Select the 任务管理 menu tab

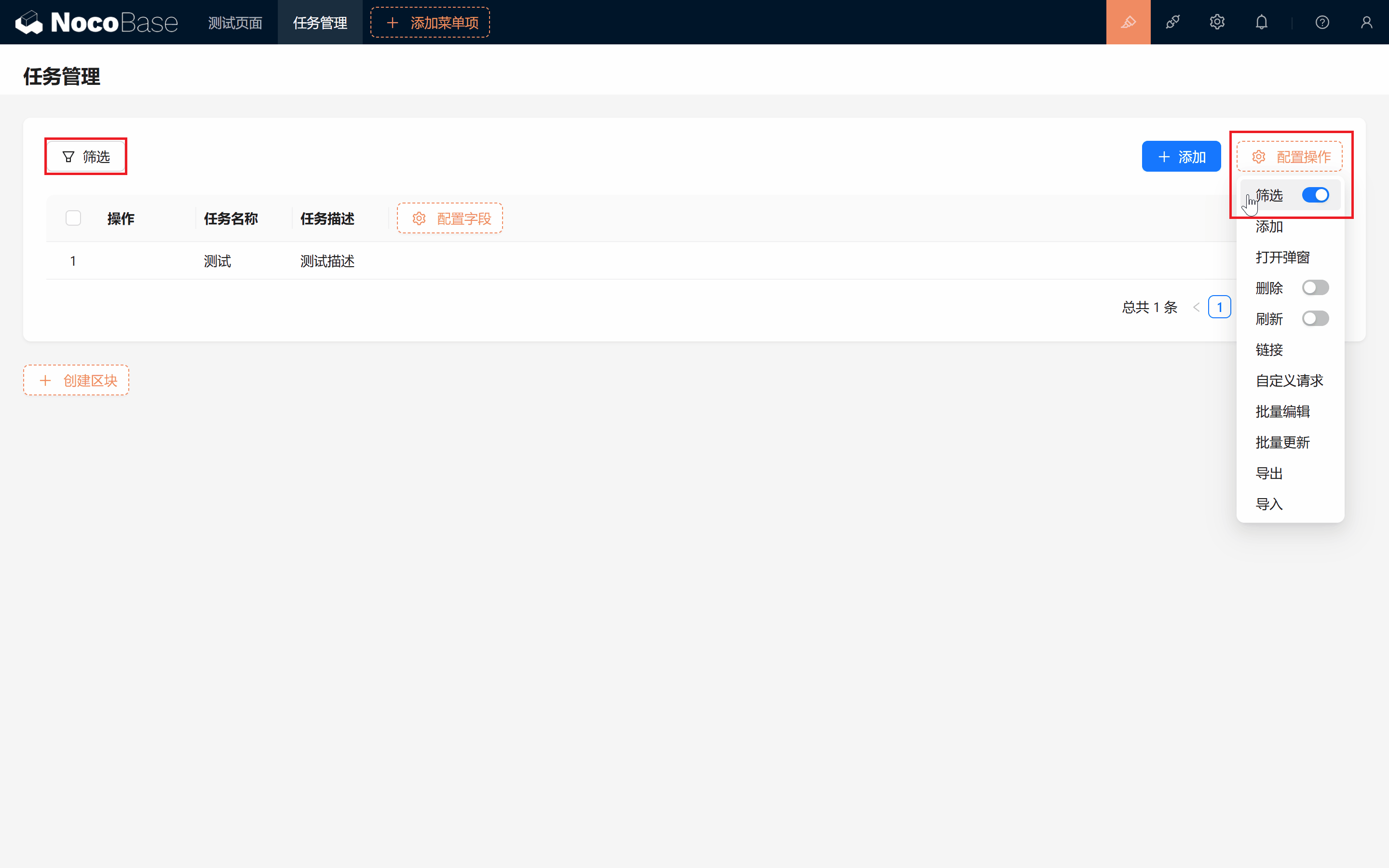[320, 22]
